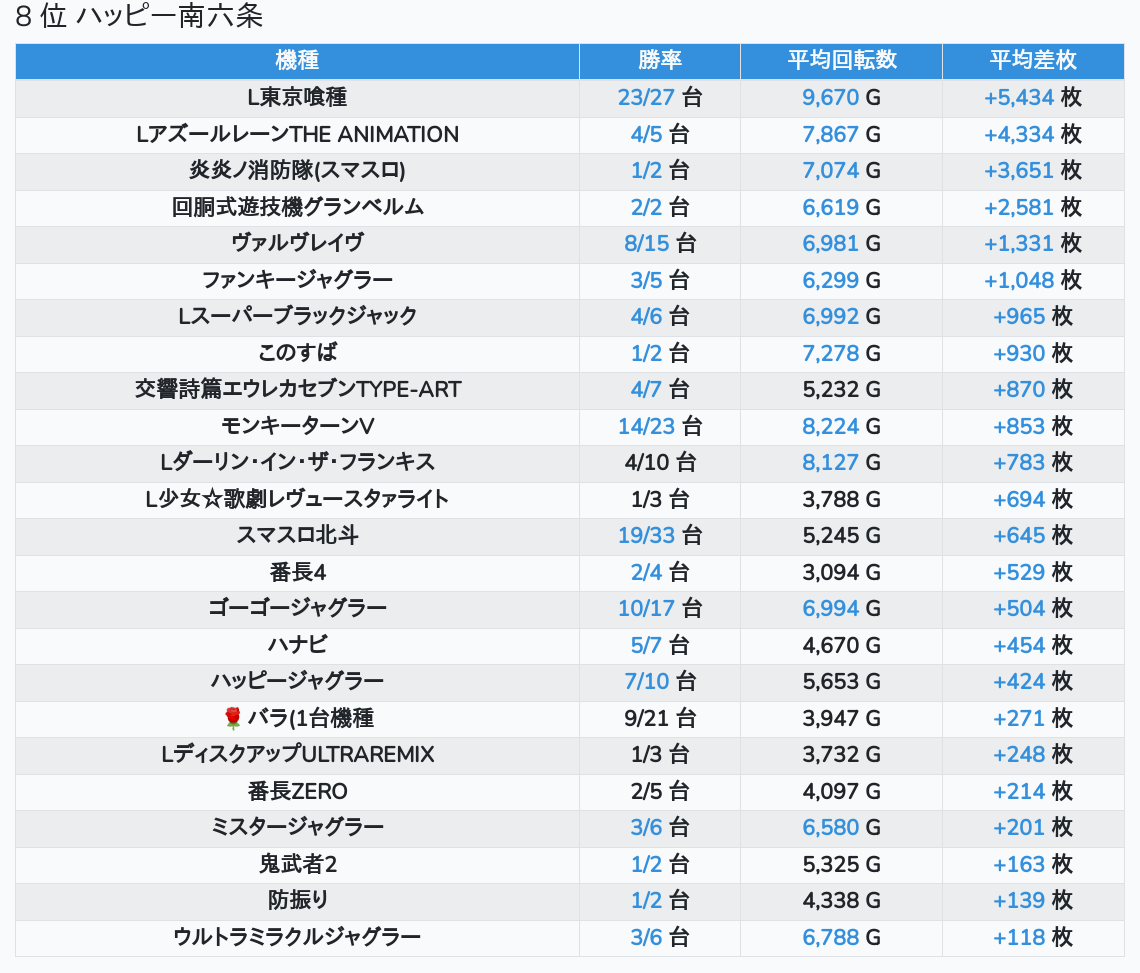Screen dimensions: 1140x973
Task: Click average spins 8,127 G
Action: click(x=842, y=463)
